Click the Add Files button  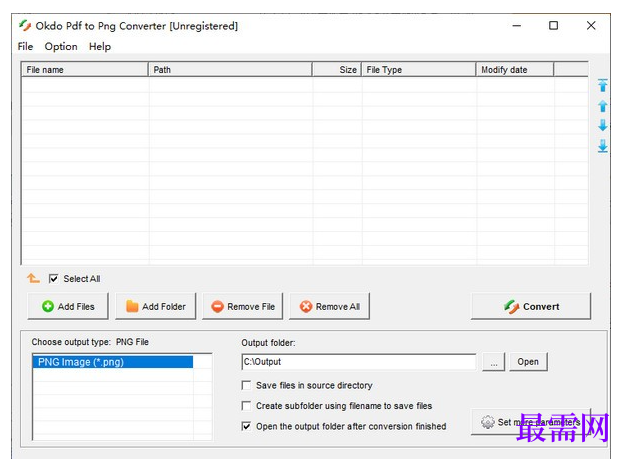(x=68, y=306)
